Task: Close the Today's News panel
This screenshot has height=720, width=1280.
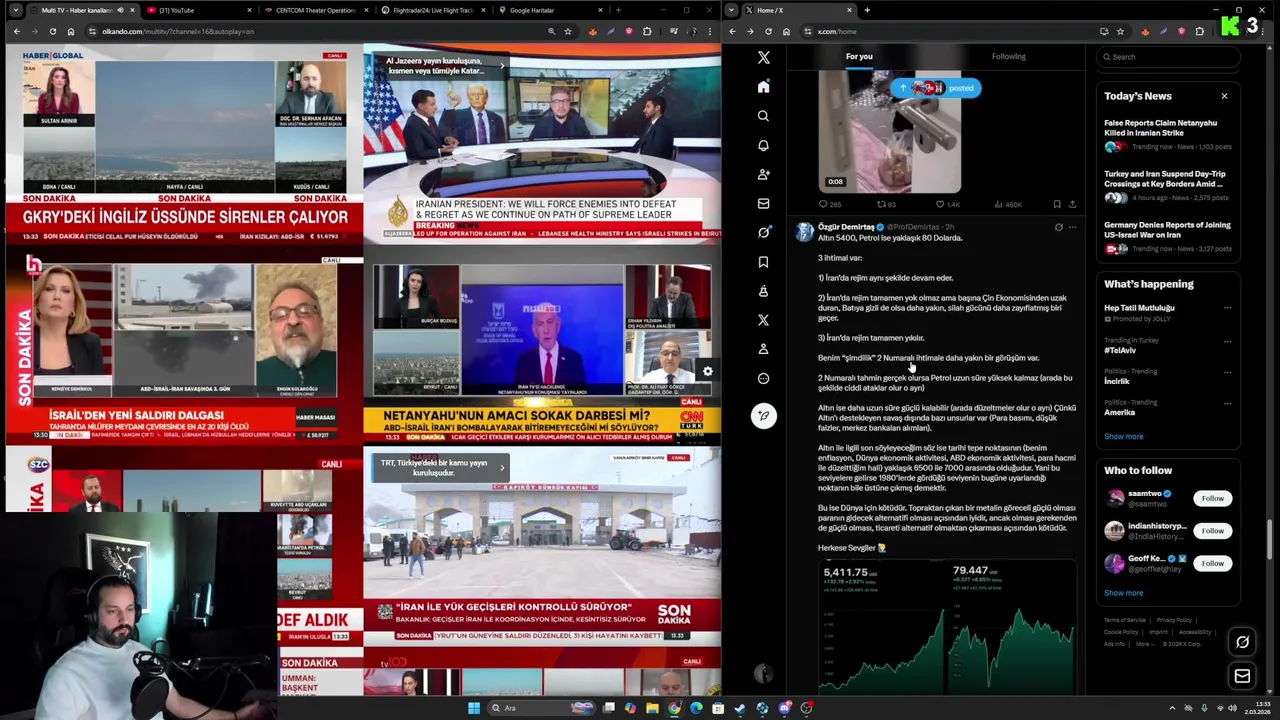Action: (x=1224, y=96)
